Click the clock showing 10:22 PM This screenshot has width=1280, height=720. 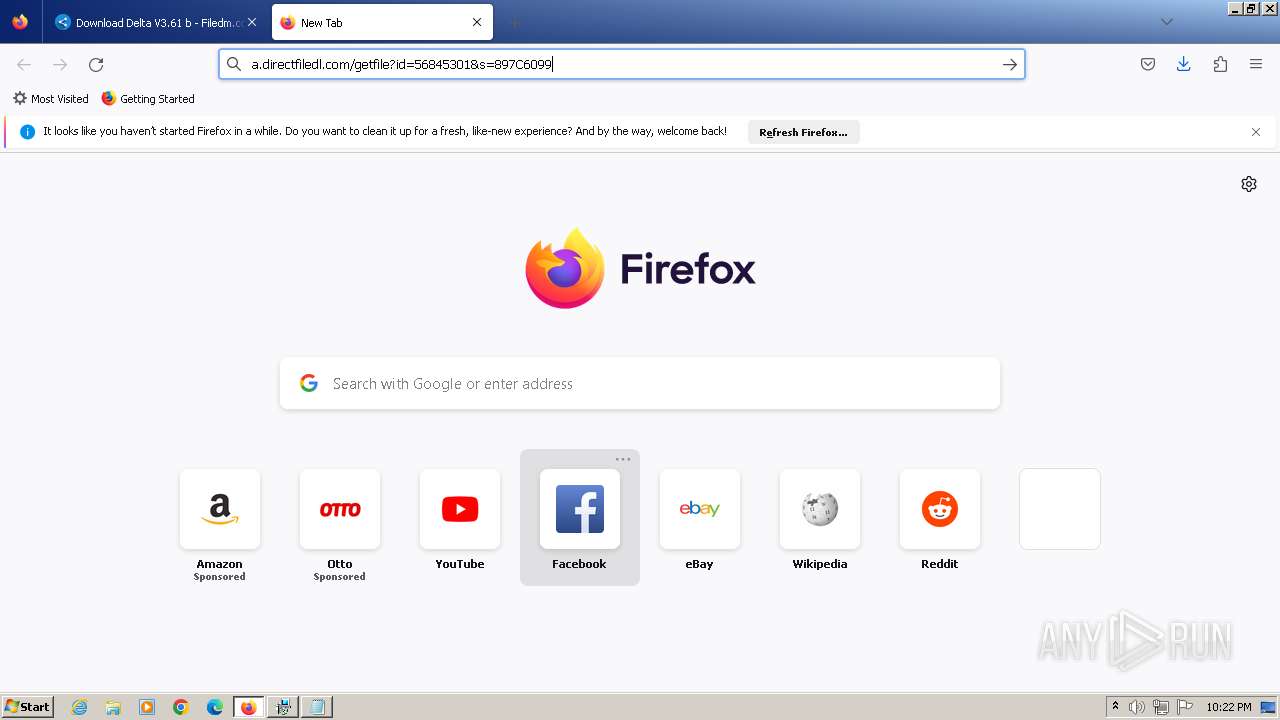(1229, 707)
